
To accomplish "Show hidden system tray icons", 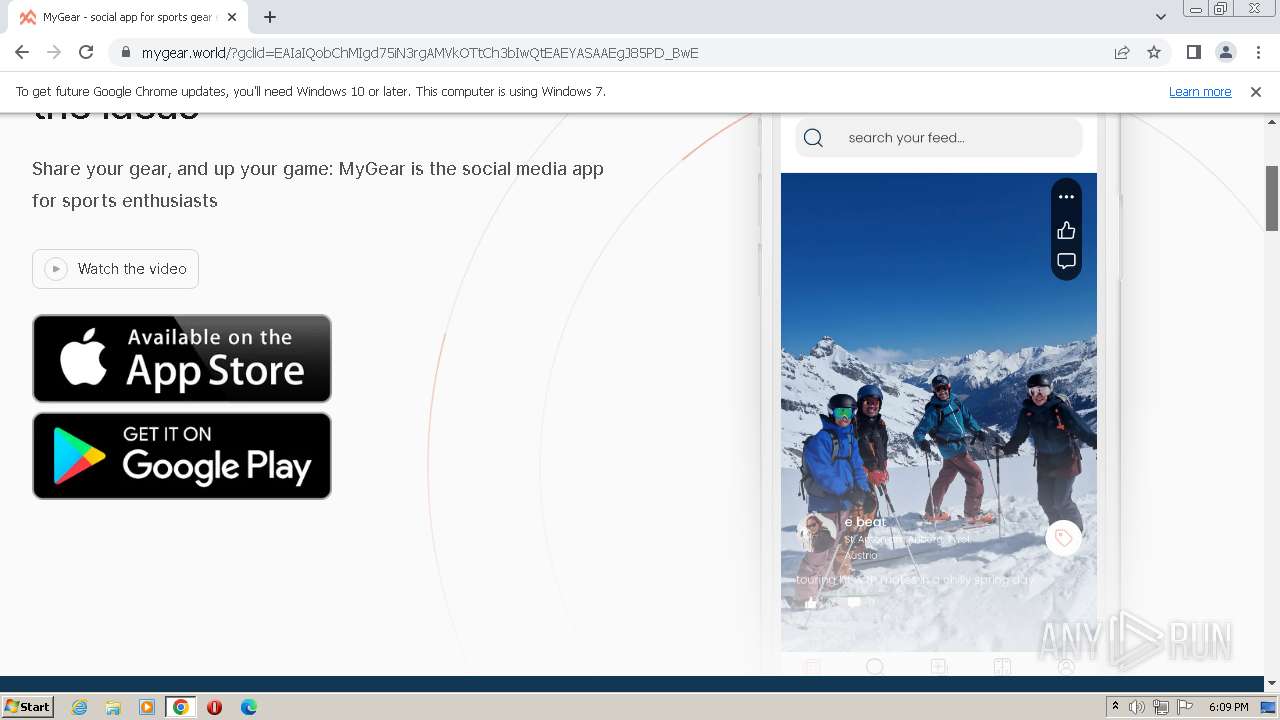I will [x=1115, y=707].
